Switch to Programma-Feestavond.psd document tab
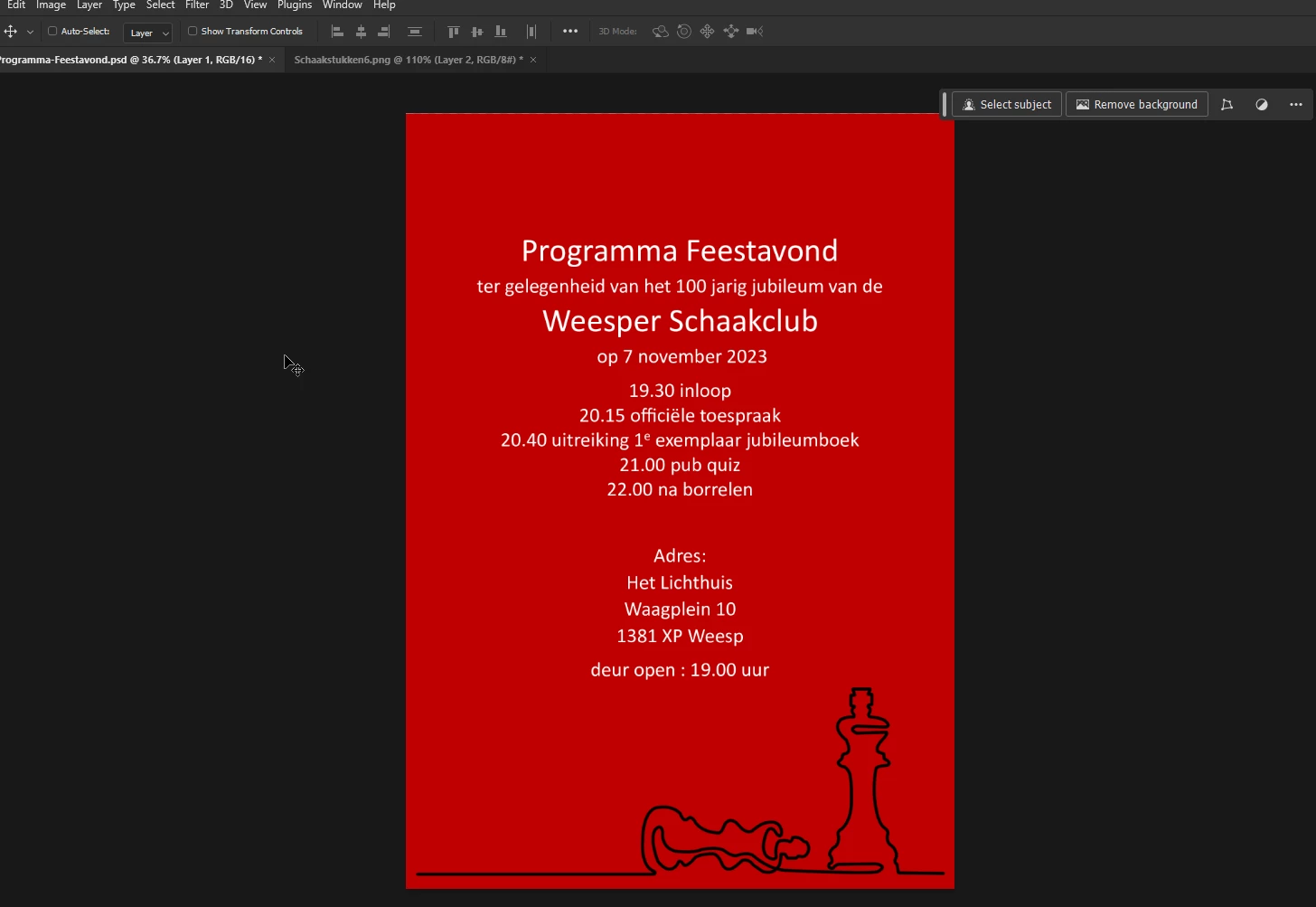 point(131,60)
